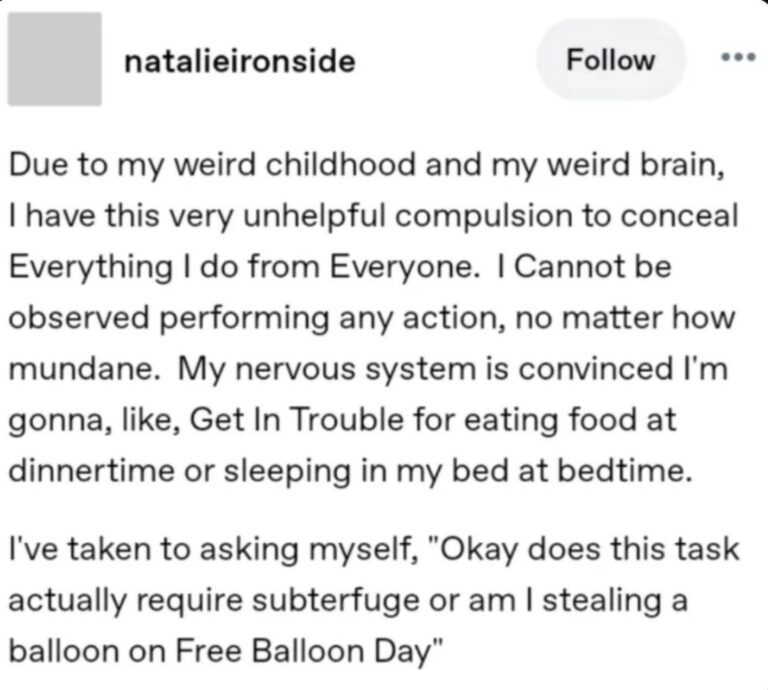768x690 pixels.
Task: Open the natalieironside profile link
Action: click(x=240, y=62)
